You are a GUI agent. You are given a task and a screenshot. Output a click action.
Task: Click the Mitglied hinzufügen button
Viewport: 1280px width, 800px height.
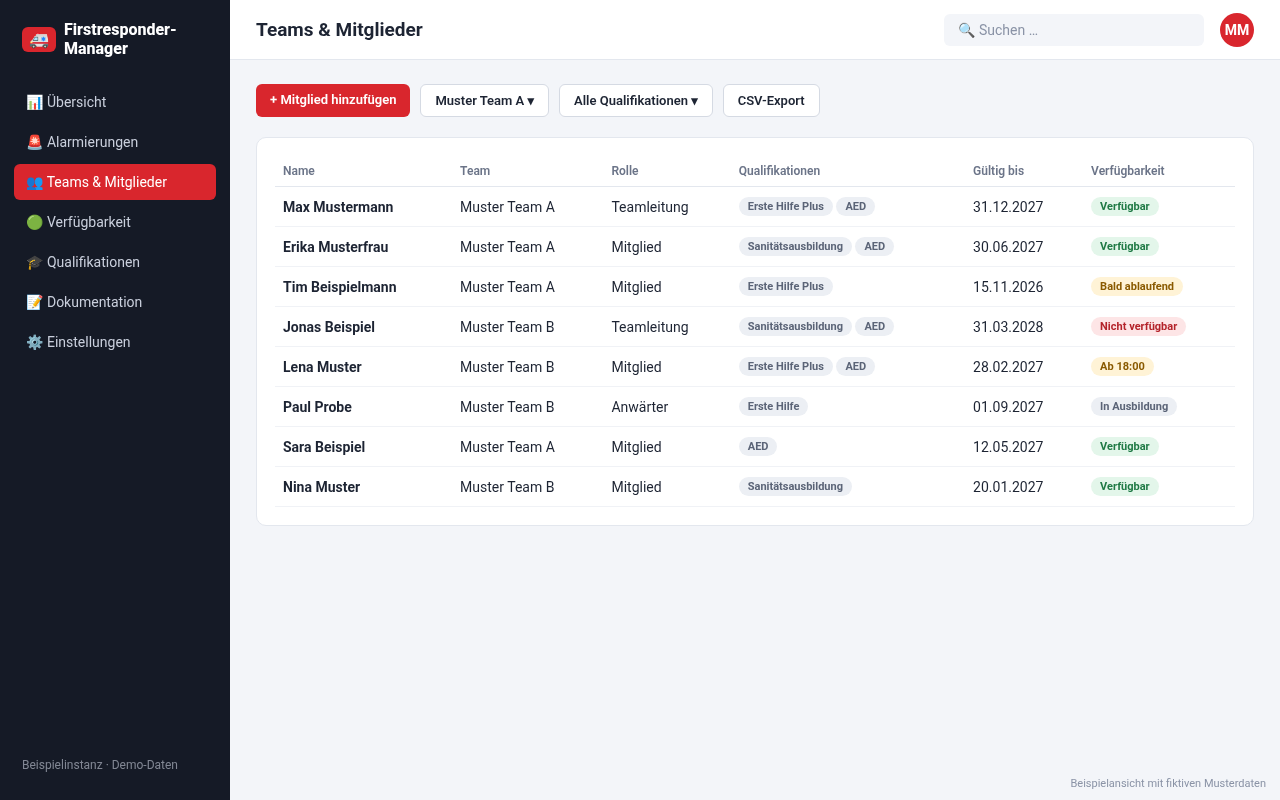pyautogui.click(x=333, y=100)
